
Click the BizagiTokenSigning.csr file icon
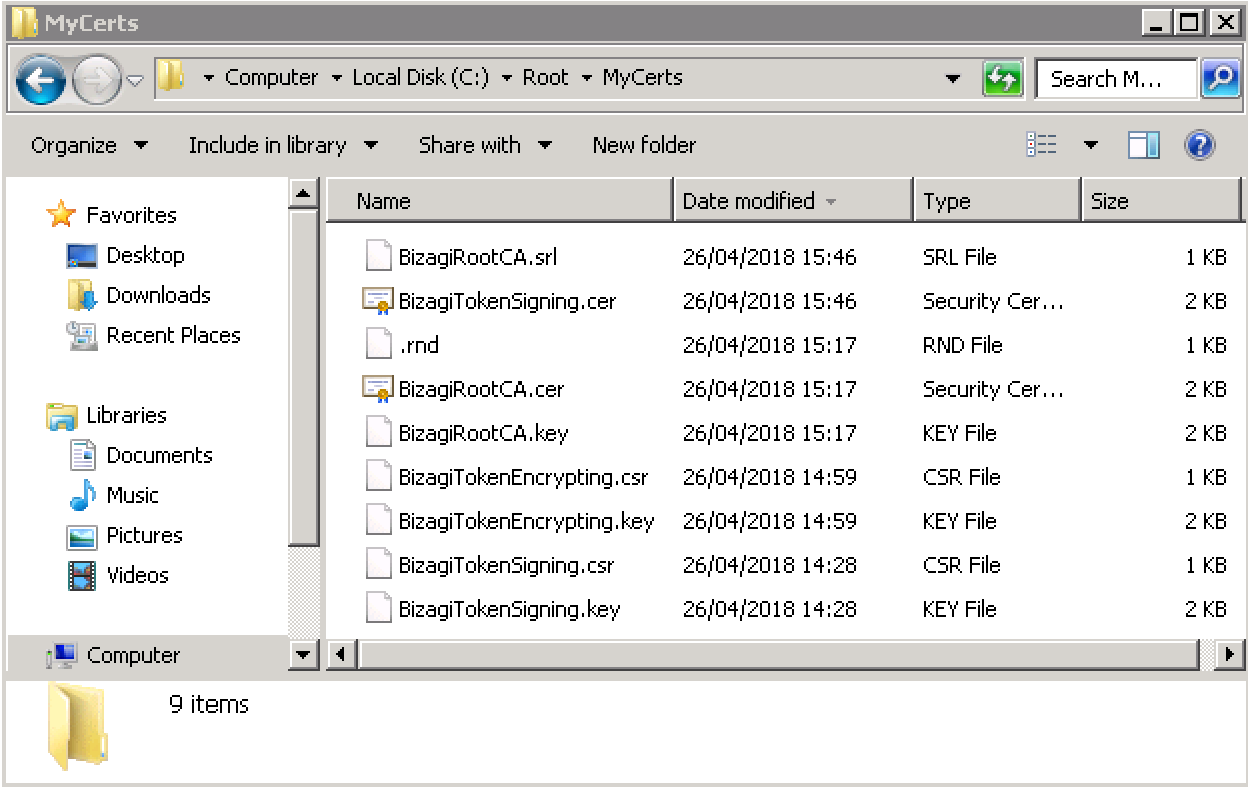pyautogui.click(x=378, y=565)
